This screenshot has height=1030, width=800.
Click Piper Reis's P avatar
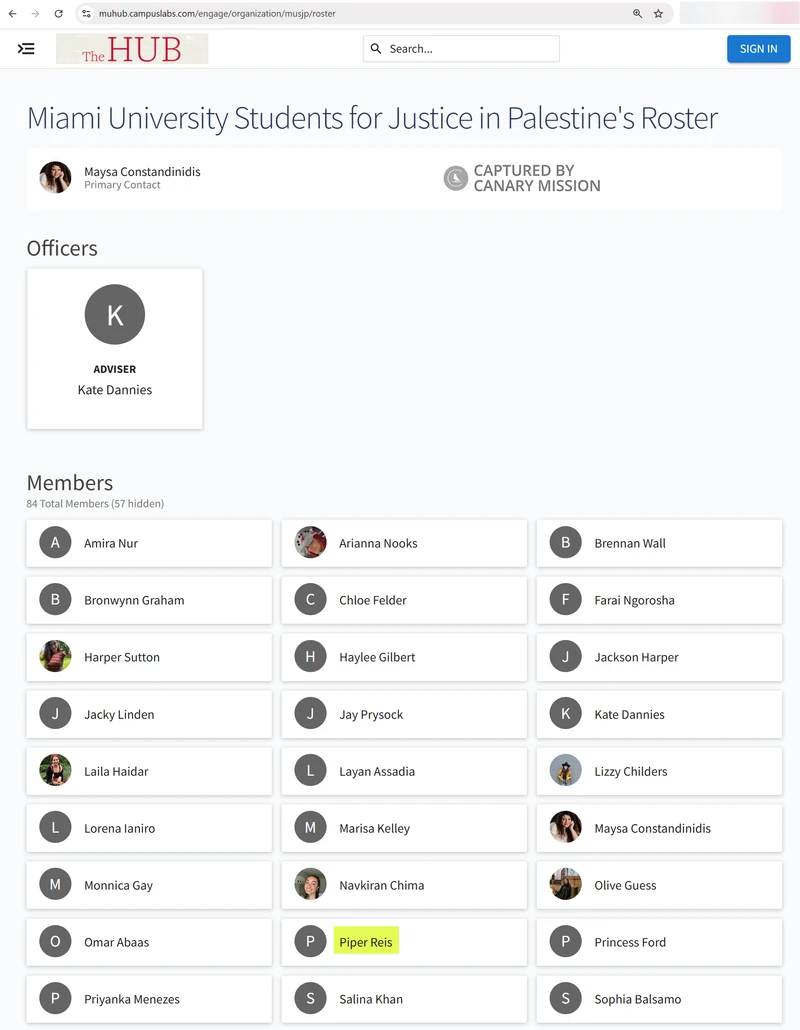310,942
